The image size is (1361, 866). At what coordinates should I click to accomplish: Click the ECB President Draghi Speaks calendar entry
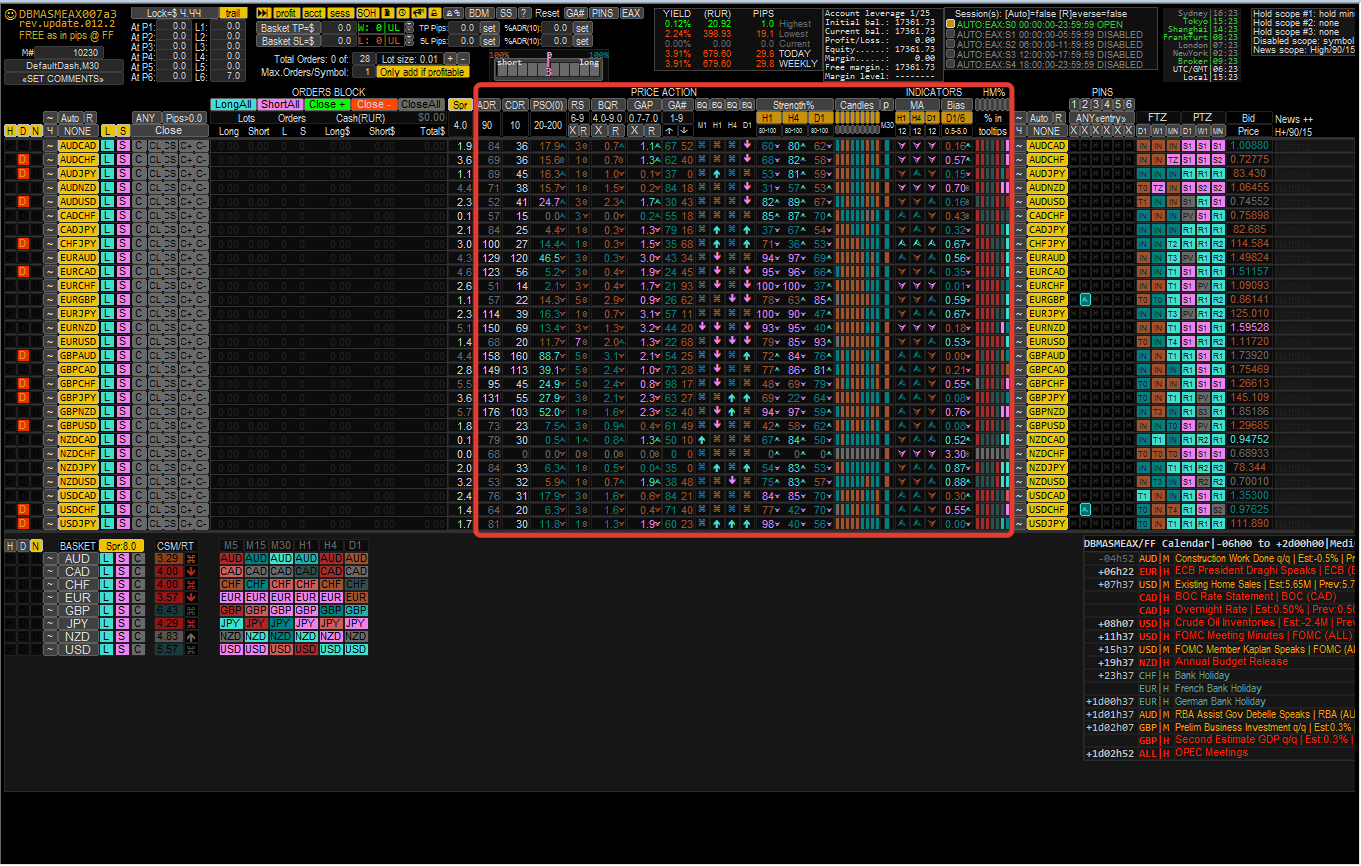click(x=1263, y=570)
